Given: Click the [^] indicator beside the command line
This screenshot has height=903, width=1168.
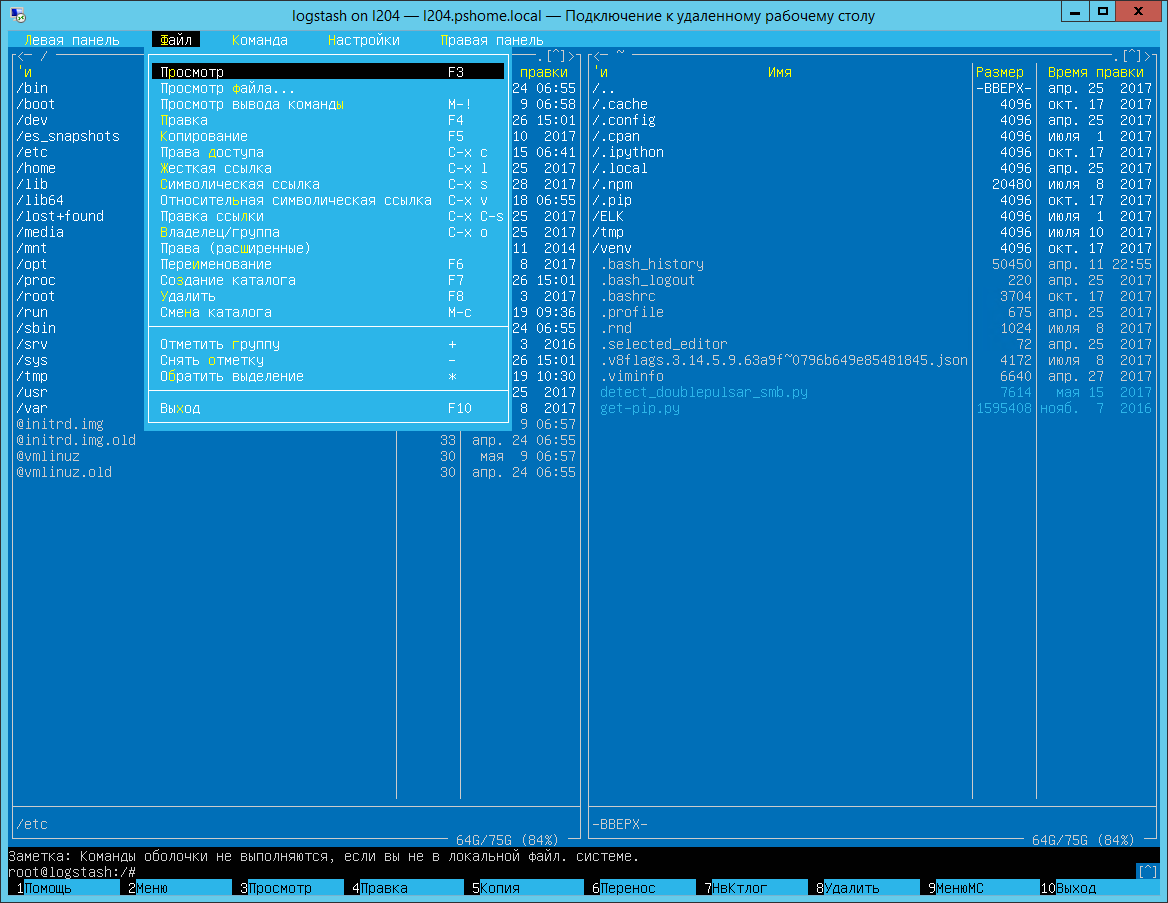Looking at the screenshot, I should coord(1148,872).
